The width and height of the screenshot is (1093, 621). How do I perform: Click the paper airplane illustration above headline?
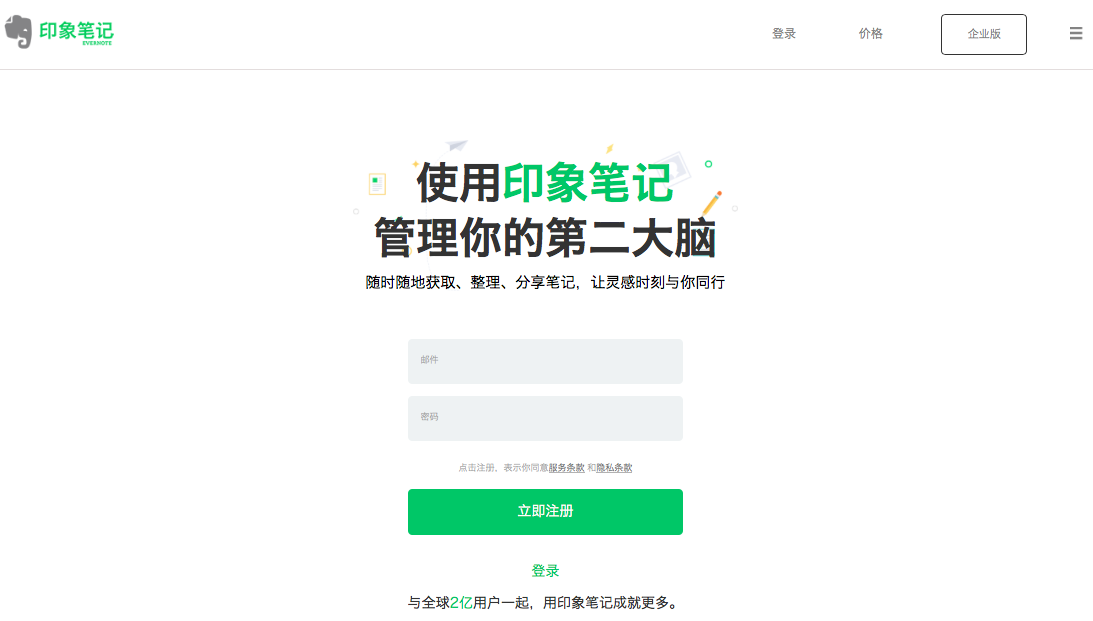(457, 145)
